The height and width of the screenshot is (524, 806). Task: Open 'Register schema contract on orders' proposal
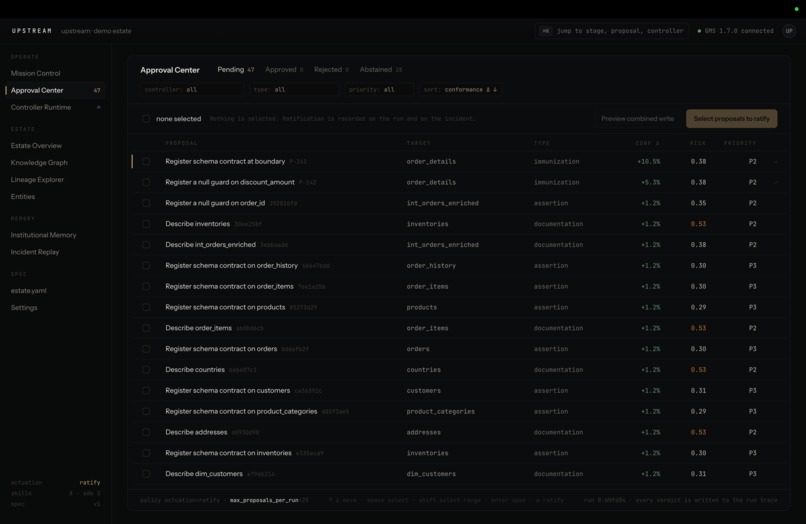tap(221, 349)
